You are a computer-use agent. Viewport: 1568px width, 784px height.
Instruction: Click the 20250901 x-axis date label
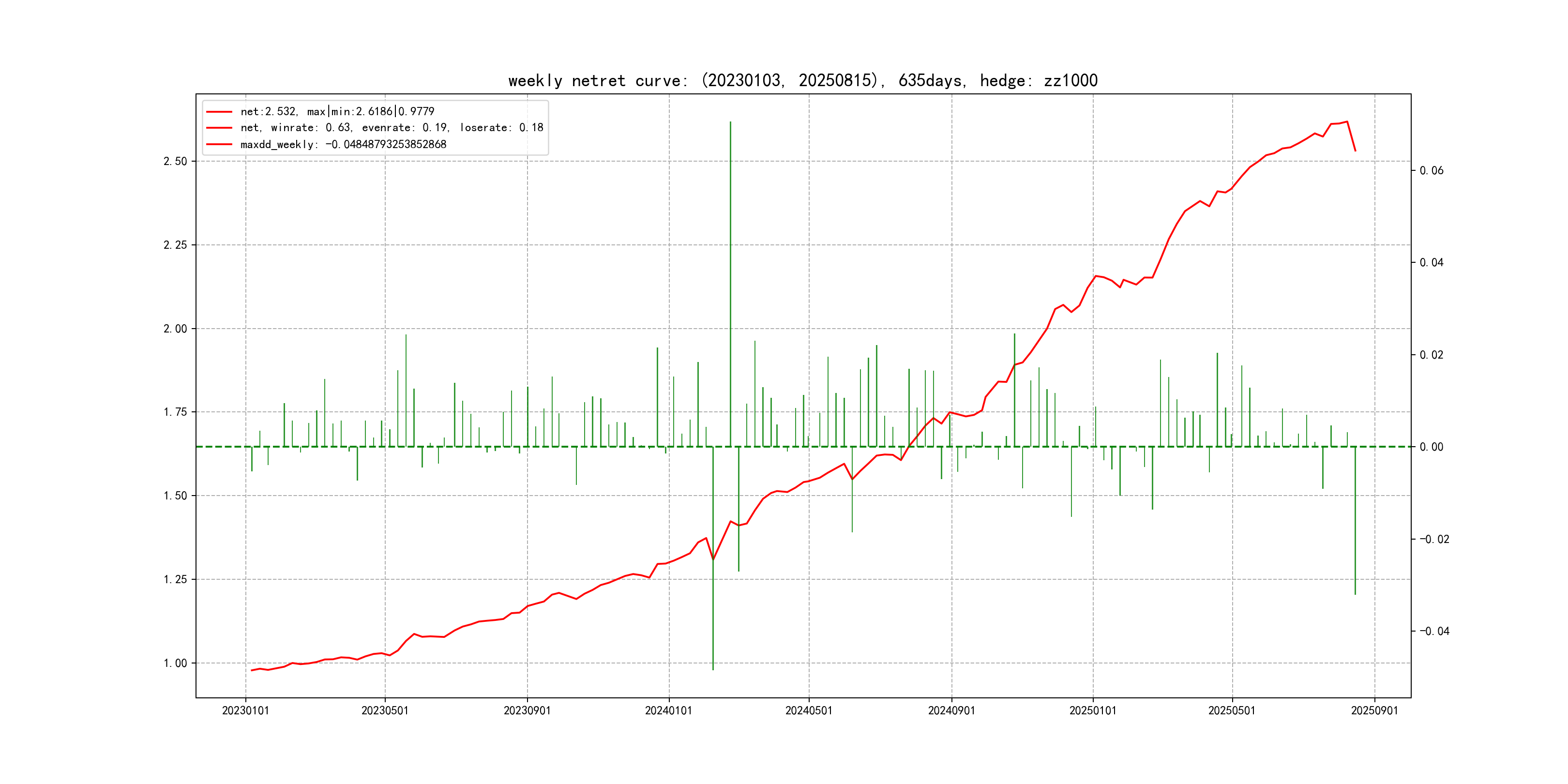[x=1374, y=710]
